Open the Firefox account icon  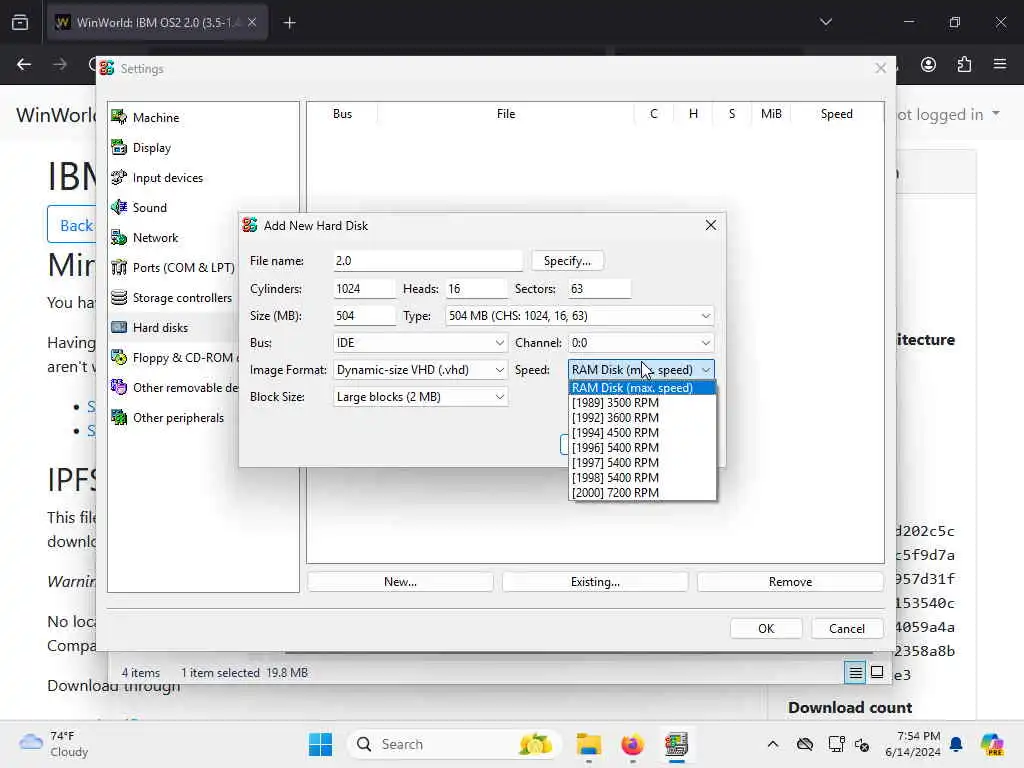928,64
